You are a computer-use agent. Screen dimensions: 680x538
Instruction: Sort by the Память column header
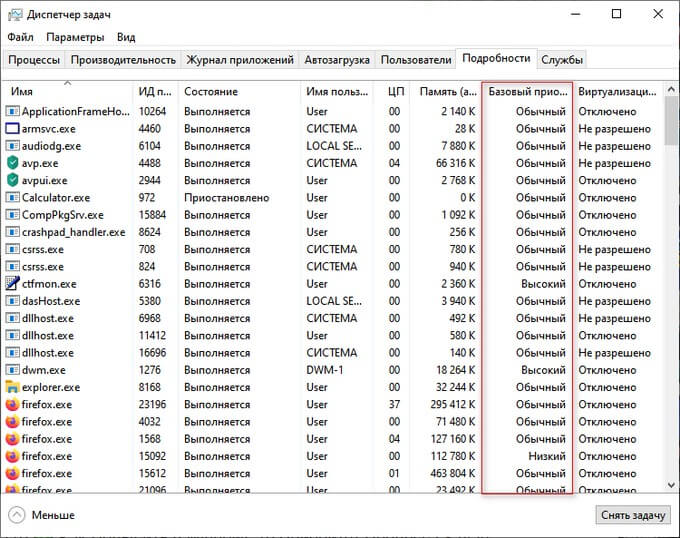[x=445, y=91]
